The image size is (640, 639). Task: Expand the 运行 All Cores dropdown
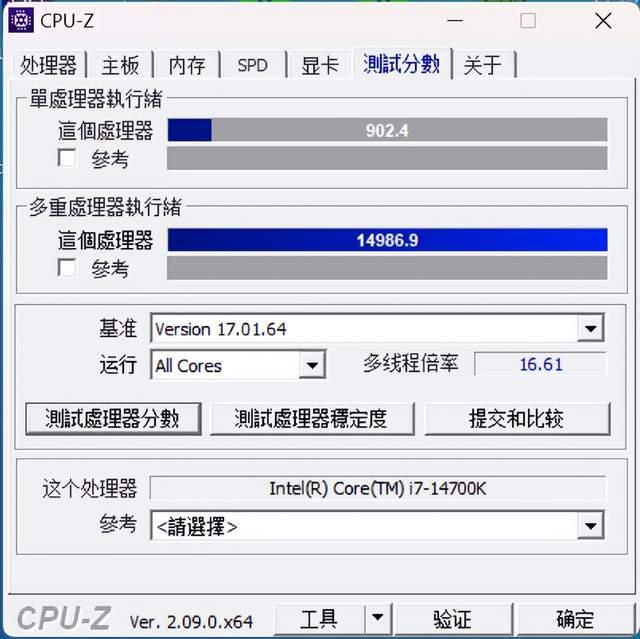point(312,365)
